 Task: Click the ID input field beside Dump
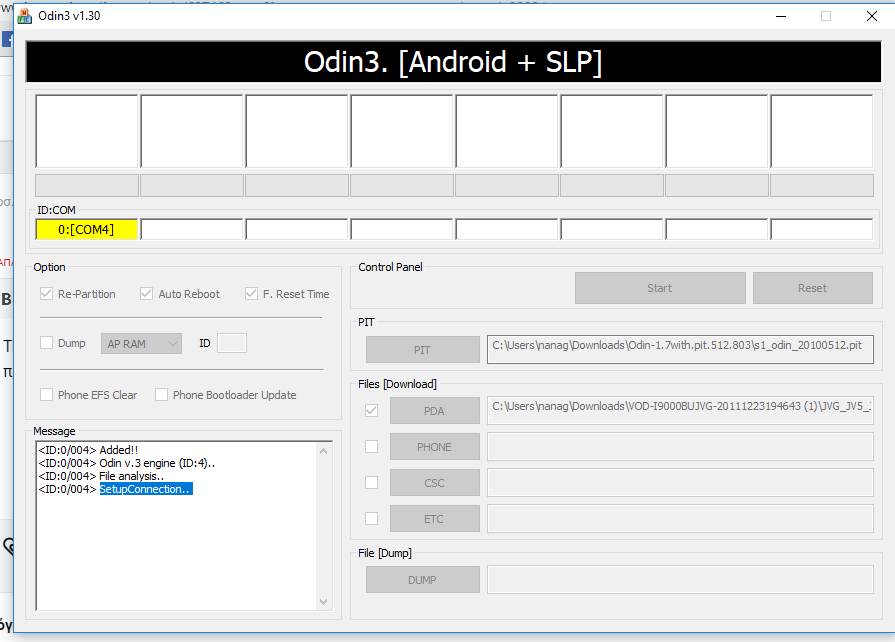coord(232,343)
